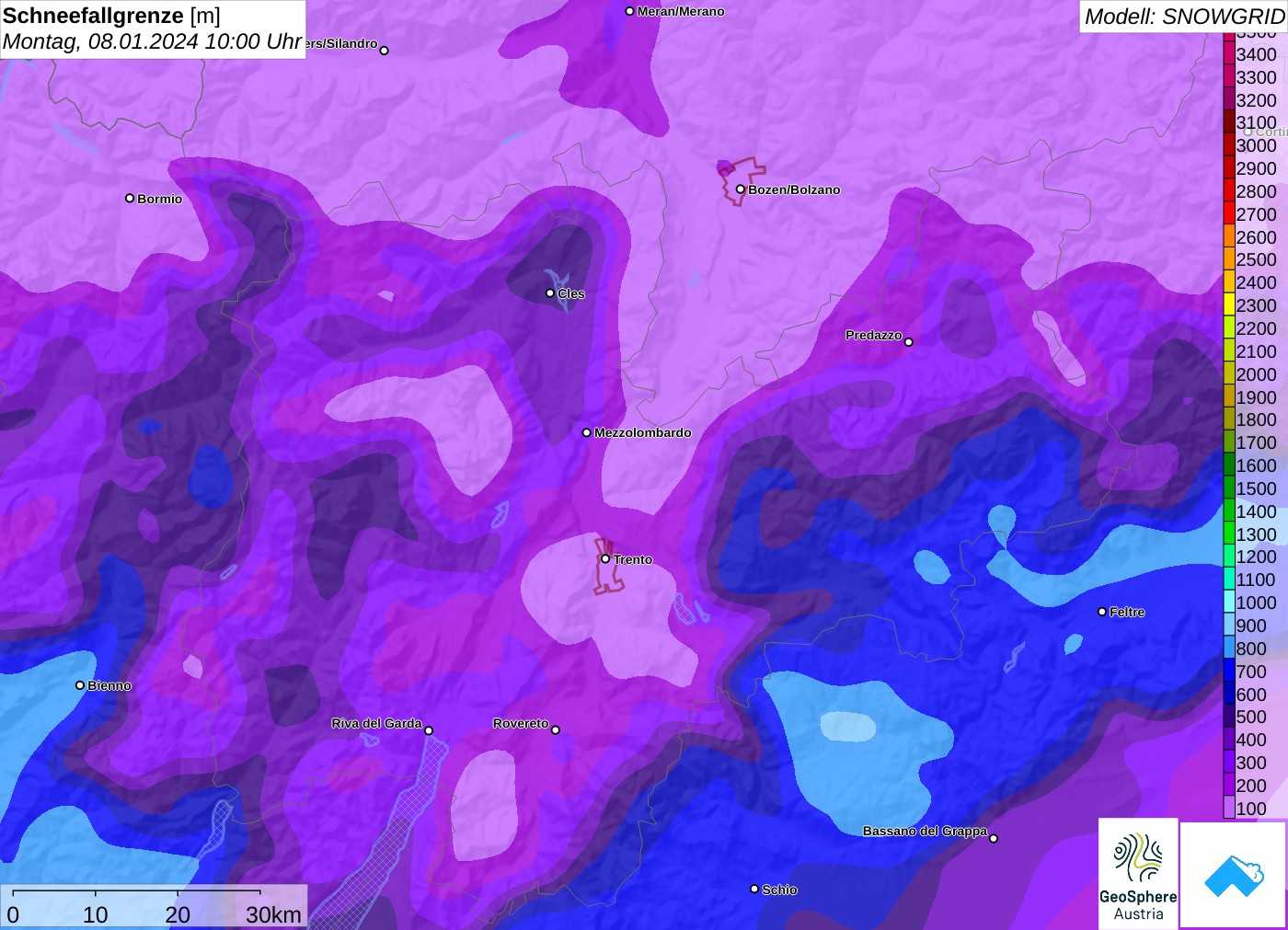The height and width of the screenshot is (930, 1288).
Task: Click the Predazzo location marker dot
Action: [x=909, y=342]
